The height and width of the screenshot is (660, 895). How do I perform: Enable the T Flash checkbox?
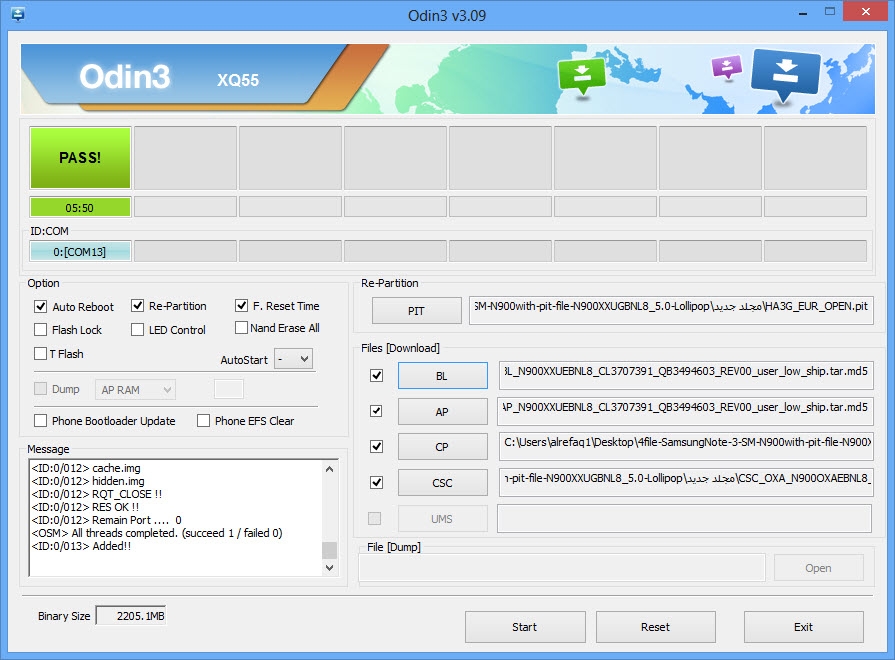click(x=41, y=353)
